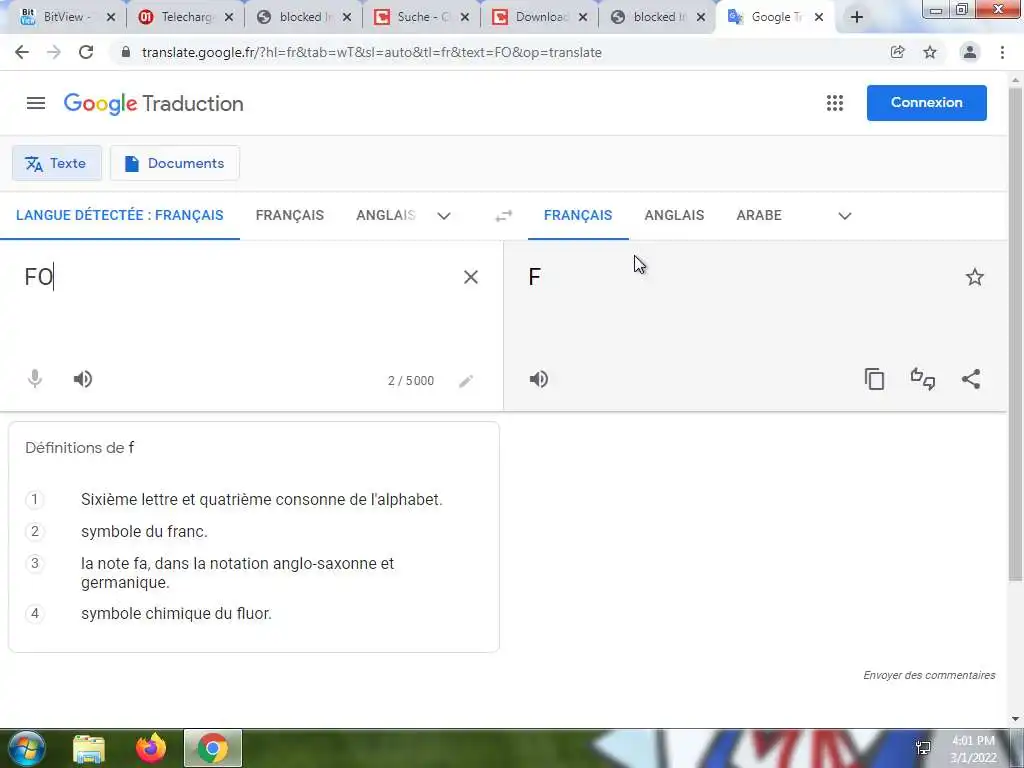Reload the page
Screen dimensions: 1024x768
[86, 52]
